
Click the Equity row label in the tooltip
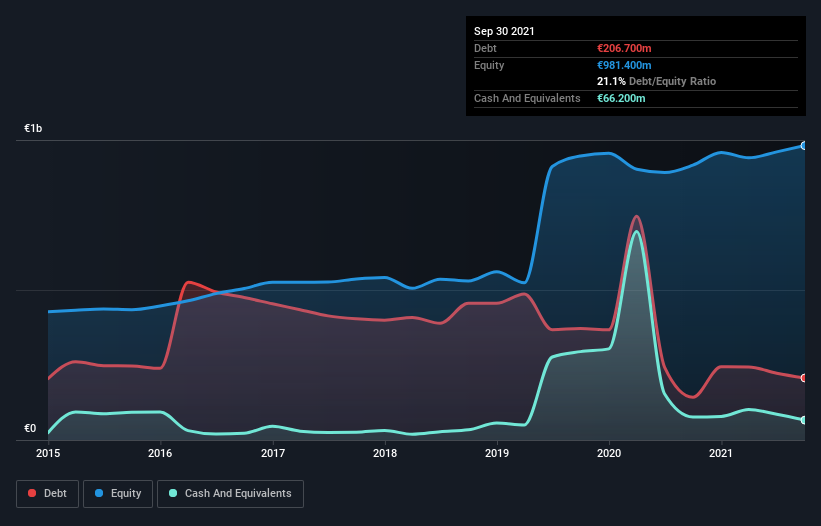pyautogui.click(x=489, y=65)
